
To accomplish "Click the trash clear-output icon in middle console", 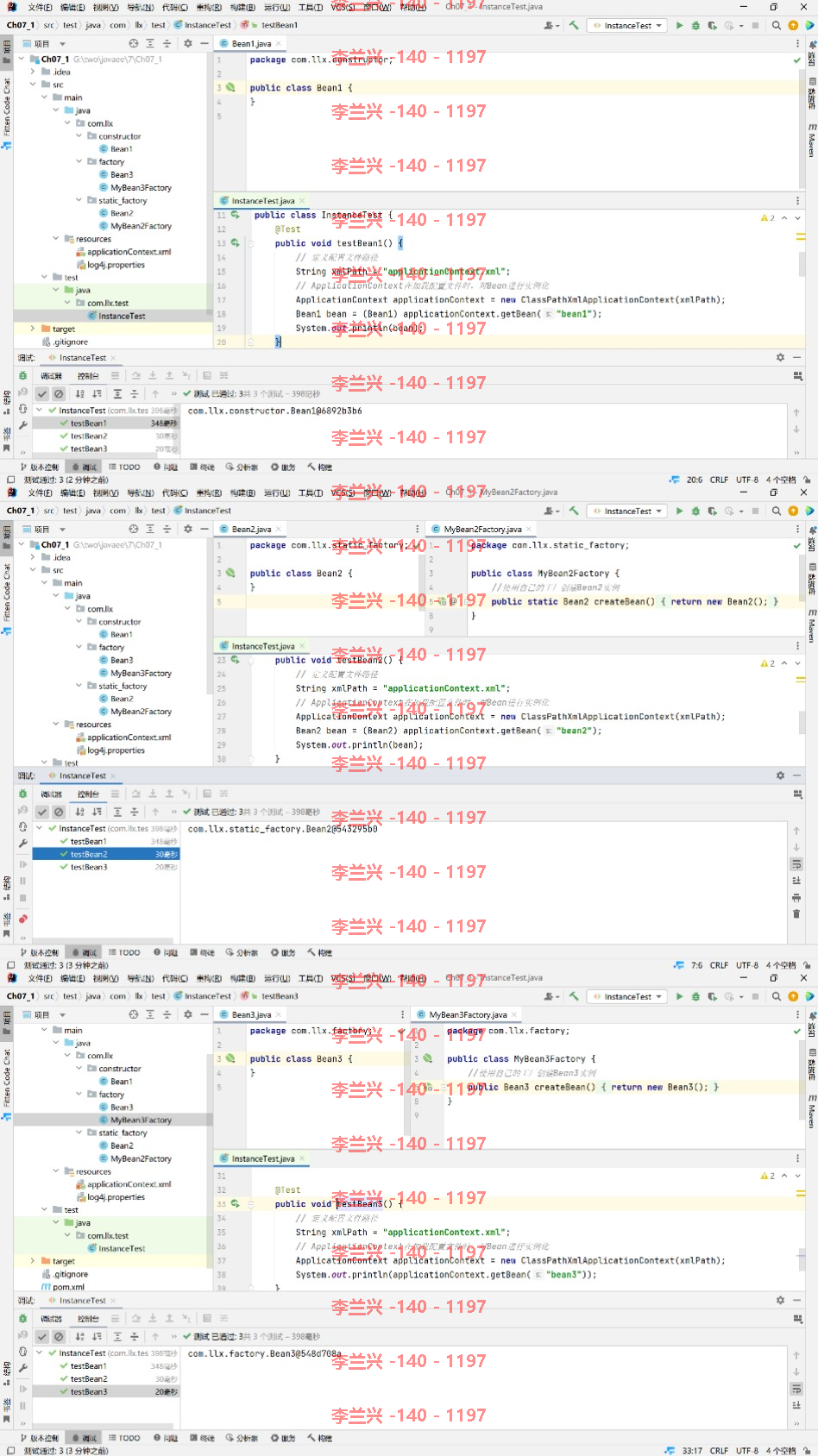I will click(796, 913).
